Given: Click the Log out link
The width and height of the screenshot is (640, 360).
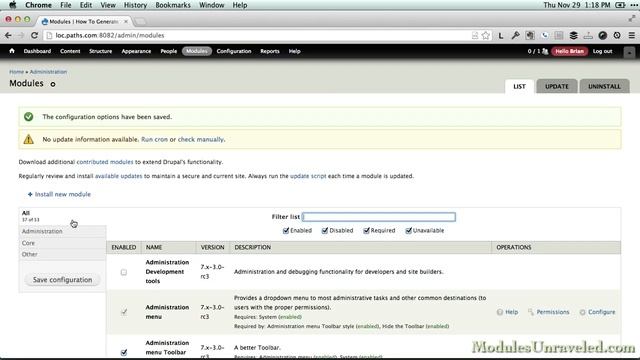Looking at the screenshot, I should [602, 51].
